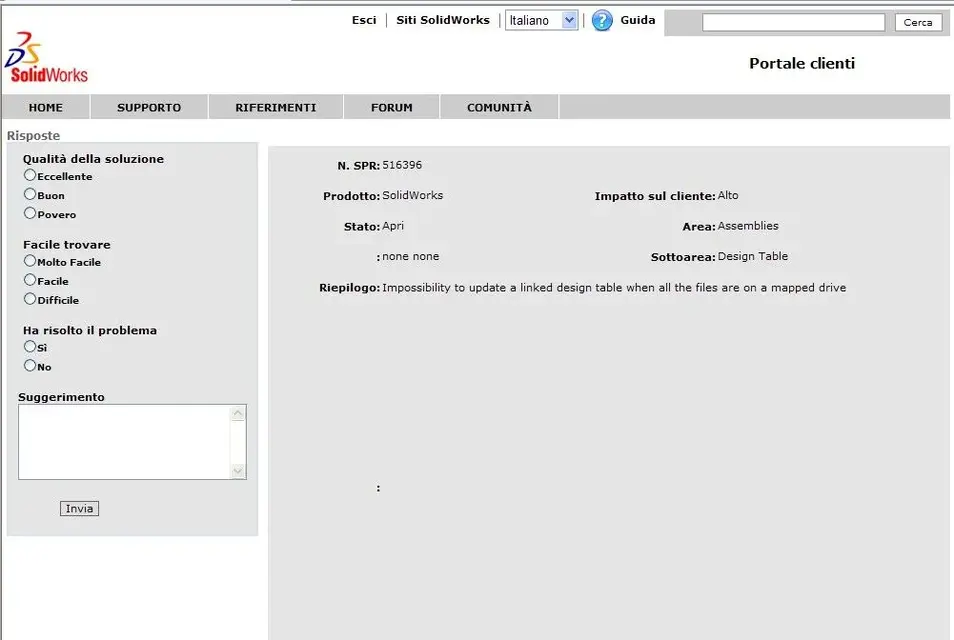This screenshot has width=954, height=640.
Task: Open the blue question mark help icon
Action: pos(602,21)
